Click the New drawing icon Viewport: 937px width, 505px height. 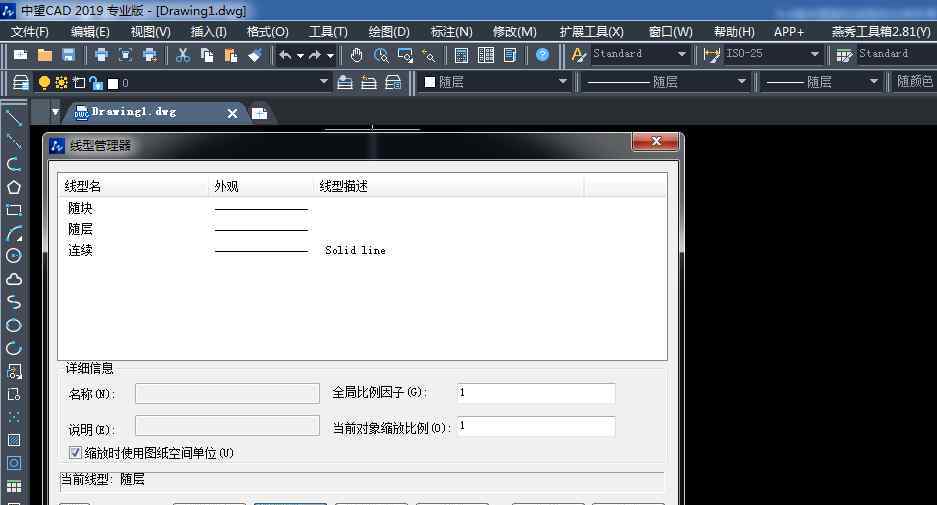point(20,55)
